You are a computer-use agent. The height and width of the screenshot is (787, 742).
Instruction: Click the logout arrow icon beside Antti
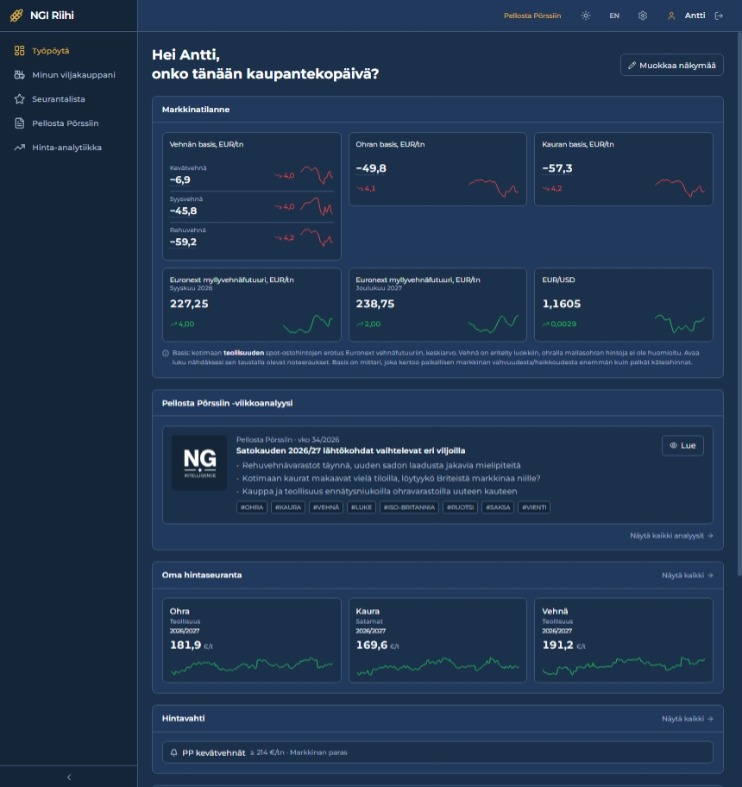point(719,16)
